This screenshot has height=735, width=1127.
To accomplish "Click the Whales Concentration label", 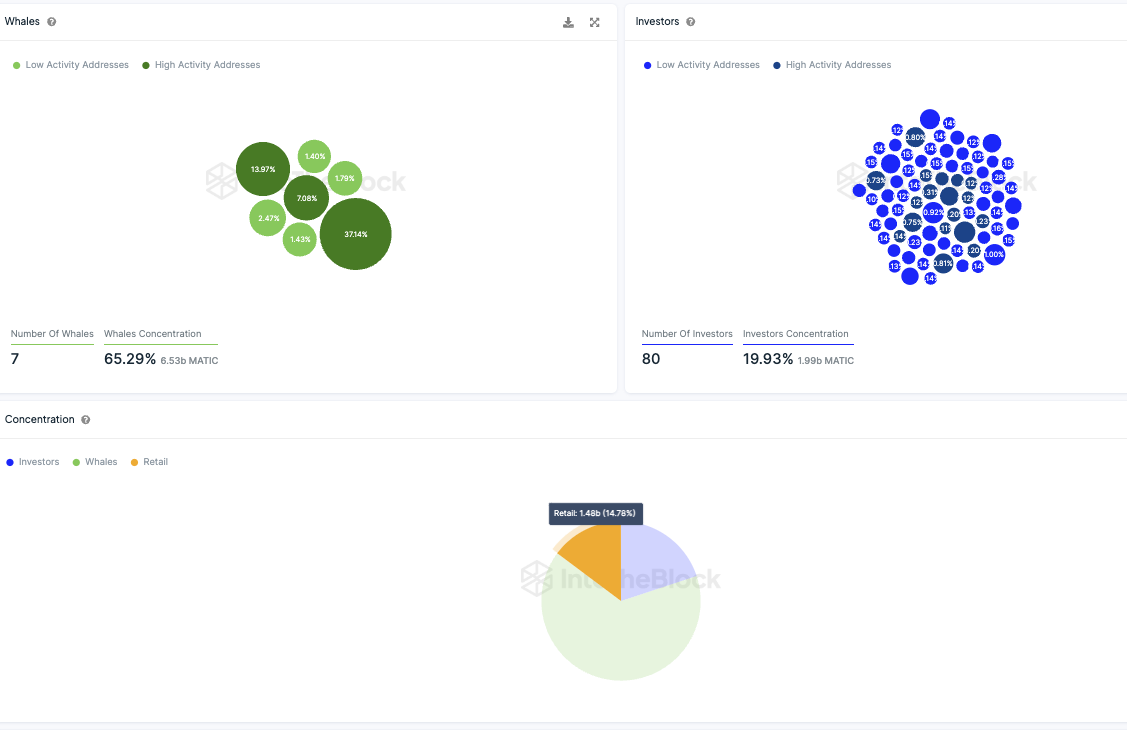I will 152,334.
